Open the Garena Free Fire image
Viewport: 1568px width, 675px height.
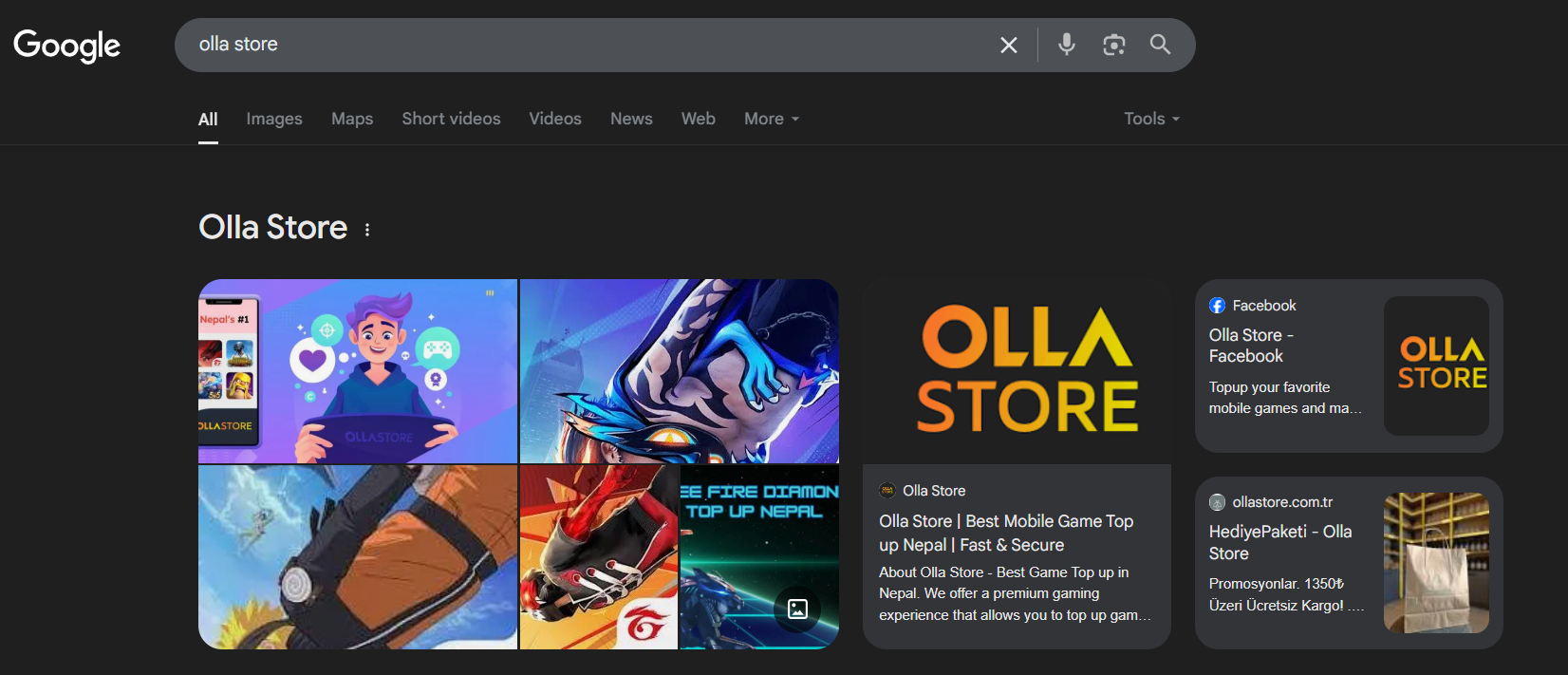pos(599,557)
